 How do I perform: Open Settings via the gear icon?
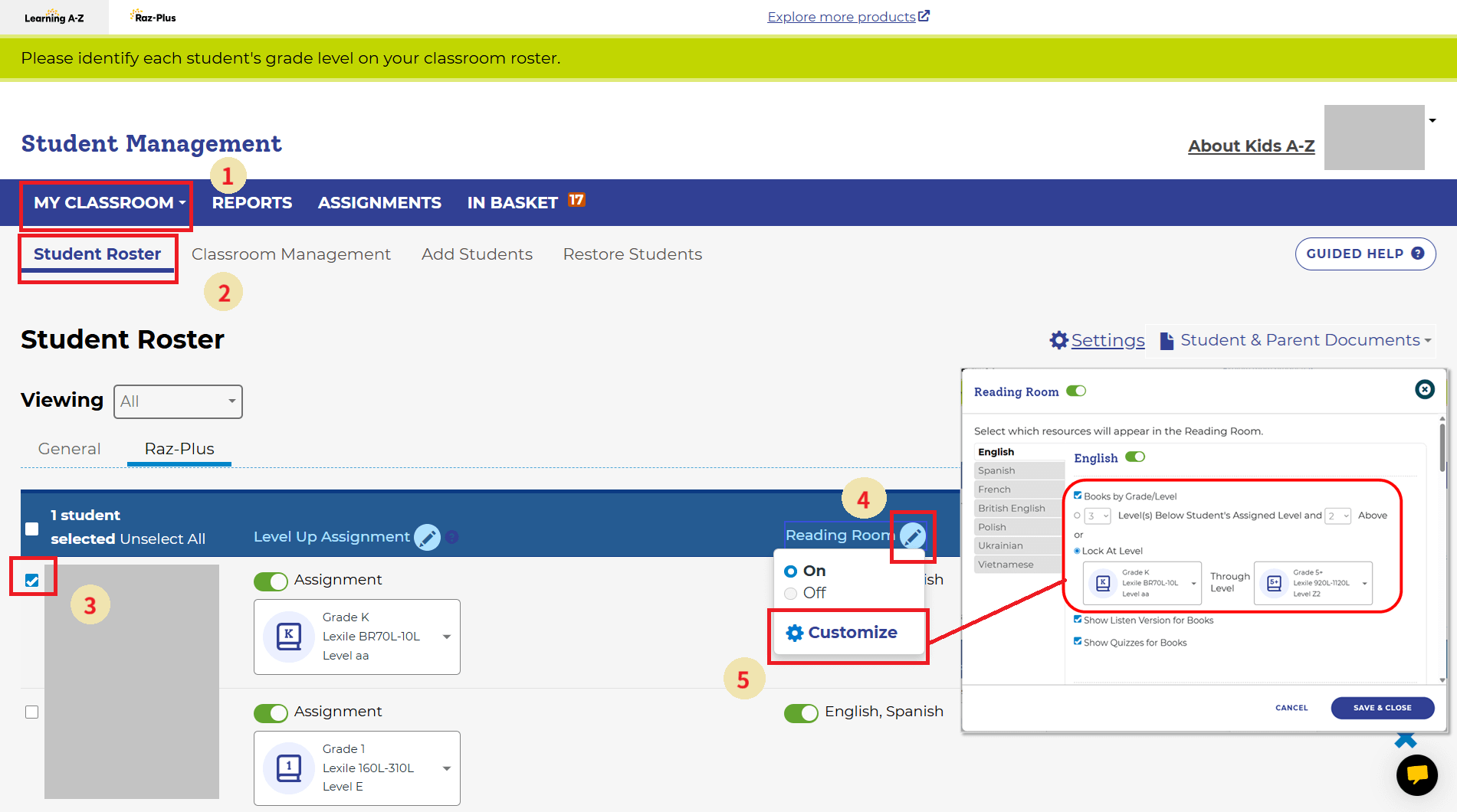click(x=1058, y=340)
